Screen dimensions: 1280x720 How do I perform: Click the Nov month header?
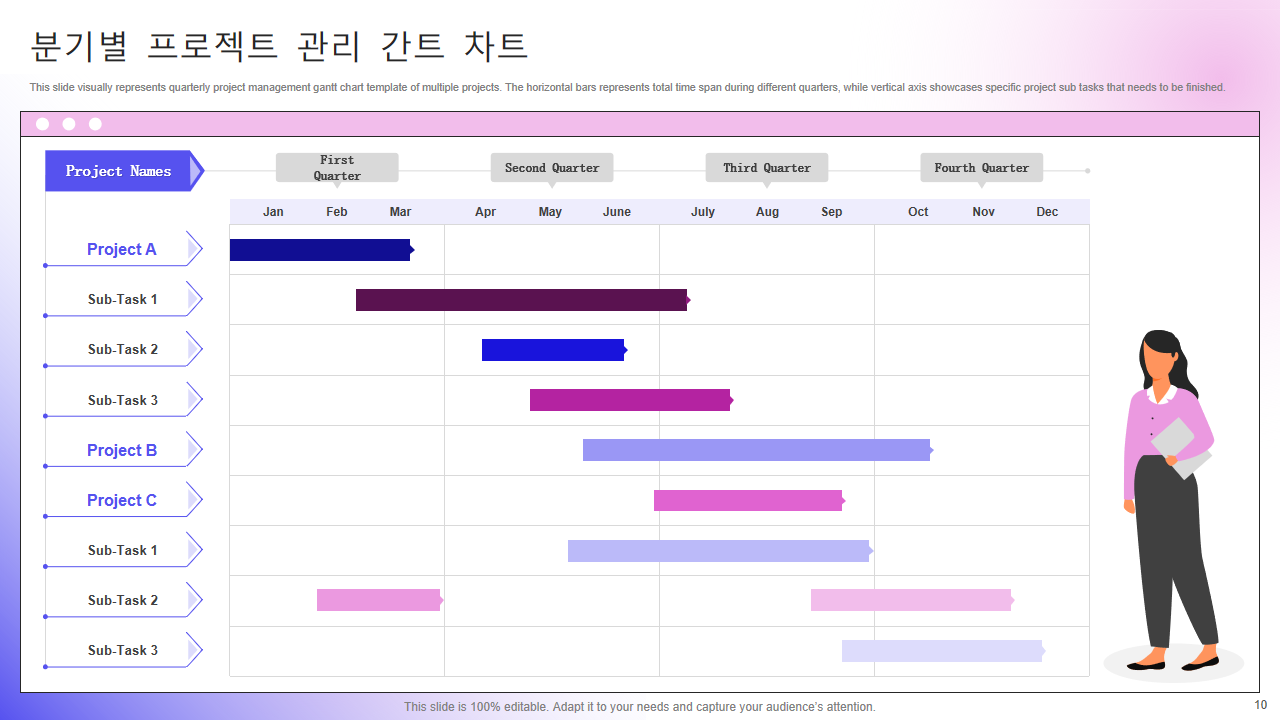coord(984,212)
